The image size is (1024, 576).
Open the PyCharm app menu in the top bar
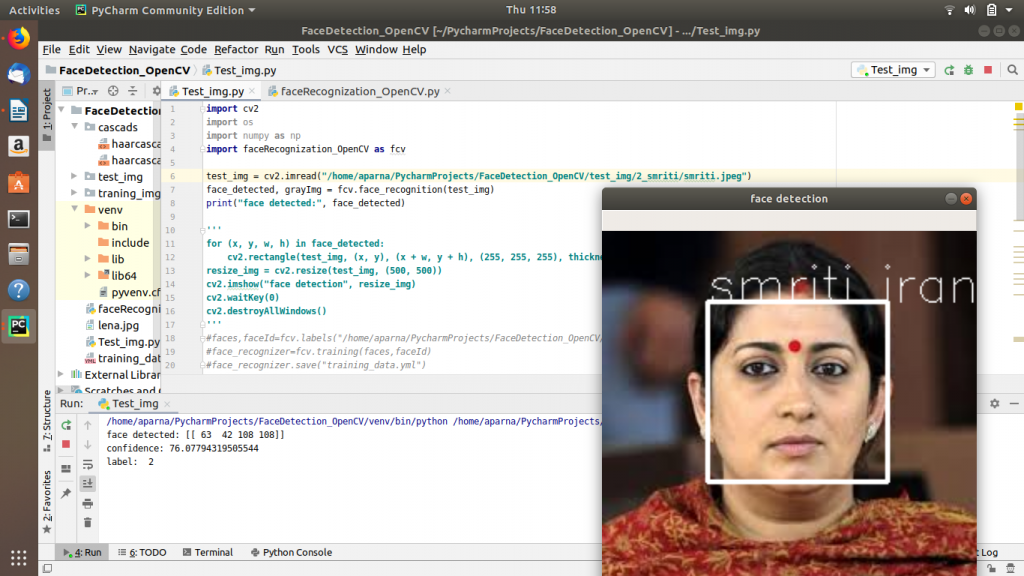click(166, 10)
